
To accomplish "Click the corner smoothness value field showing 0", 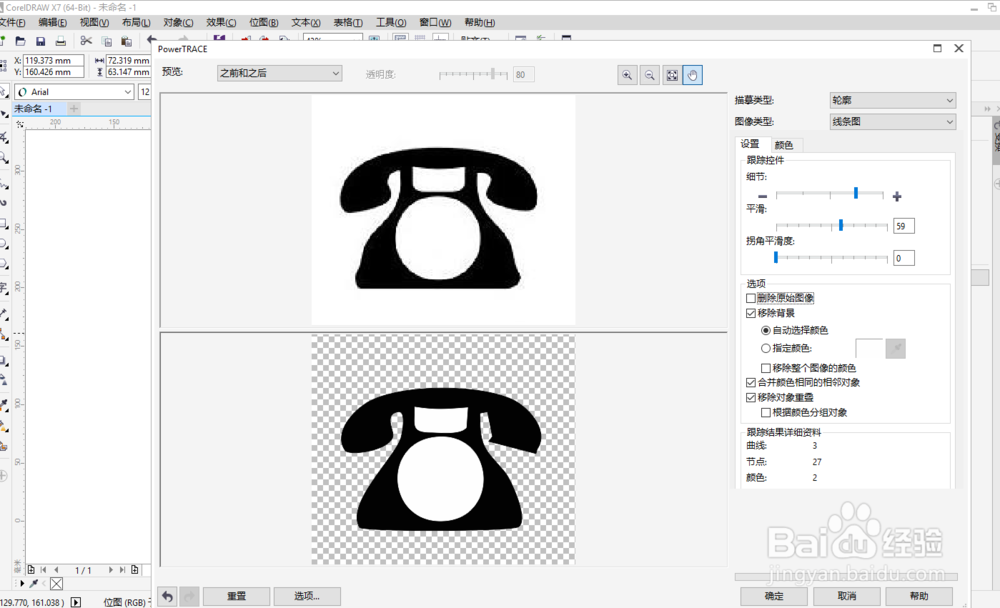I will click(x=904, y=258).
